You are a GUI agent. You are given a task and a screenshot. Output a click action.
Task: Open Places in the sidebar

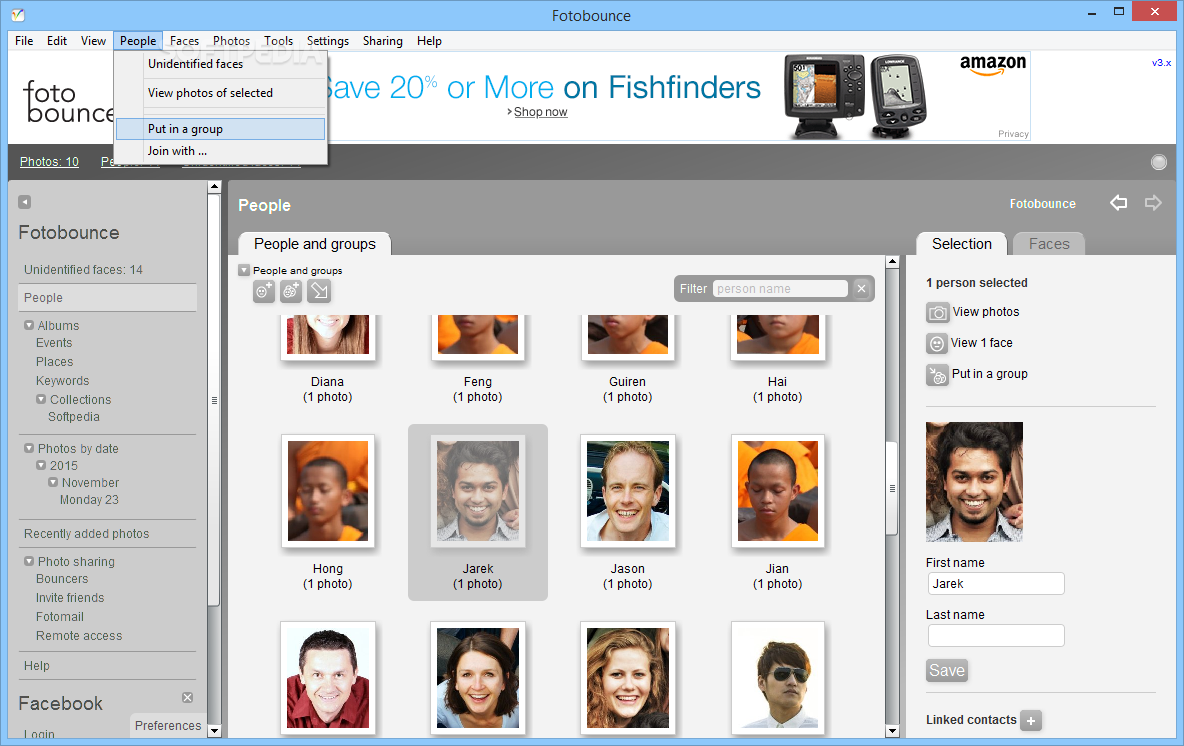click(x=54, y=362)
